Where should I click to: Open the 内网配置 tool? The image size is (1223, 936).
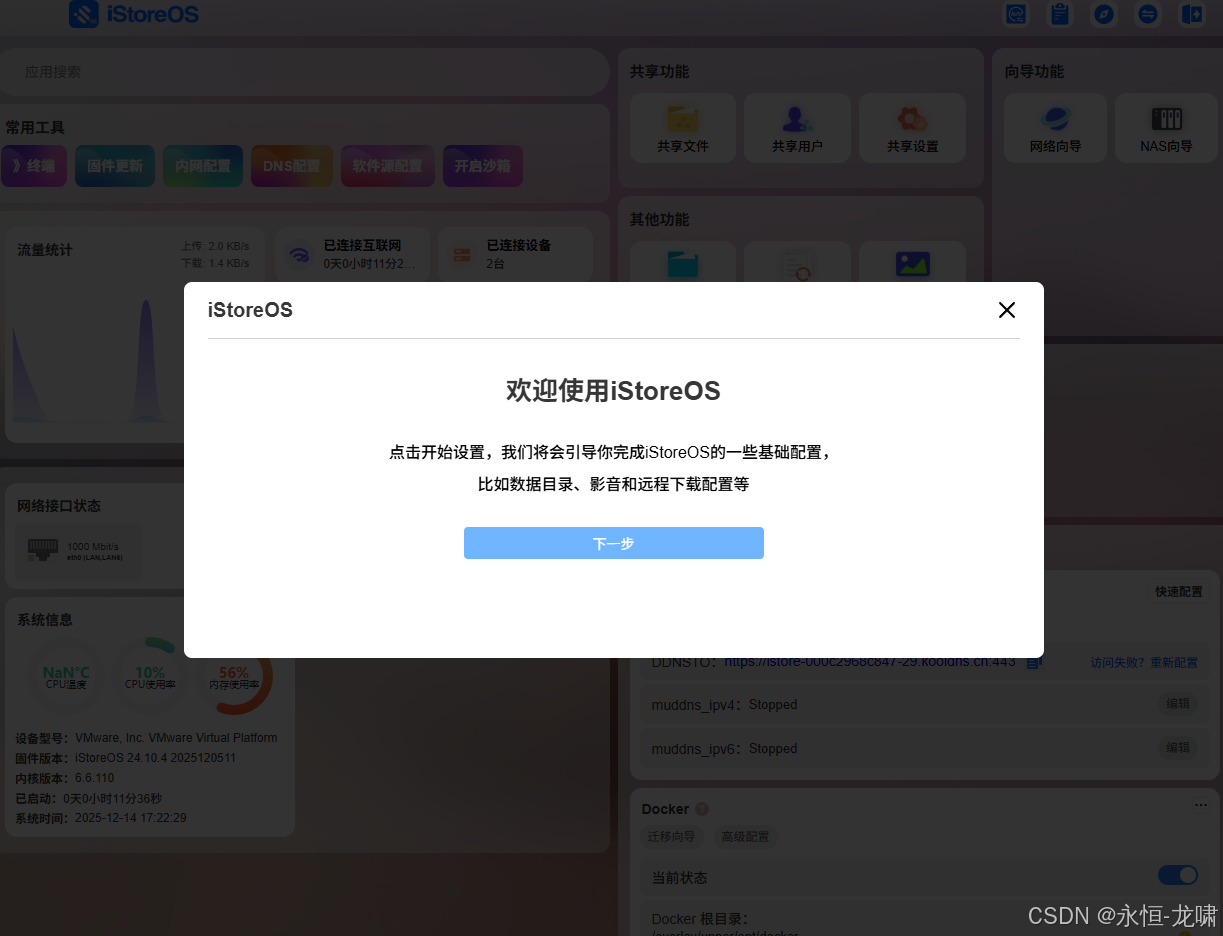tap(203, 166)
